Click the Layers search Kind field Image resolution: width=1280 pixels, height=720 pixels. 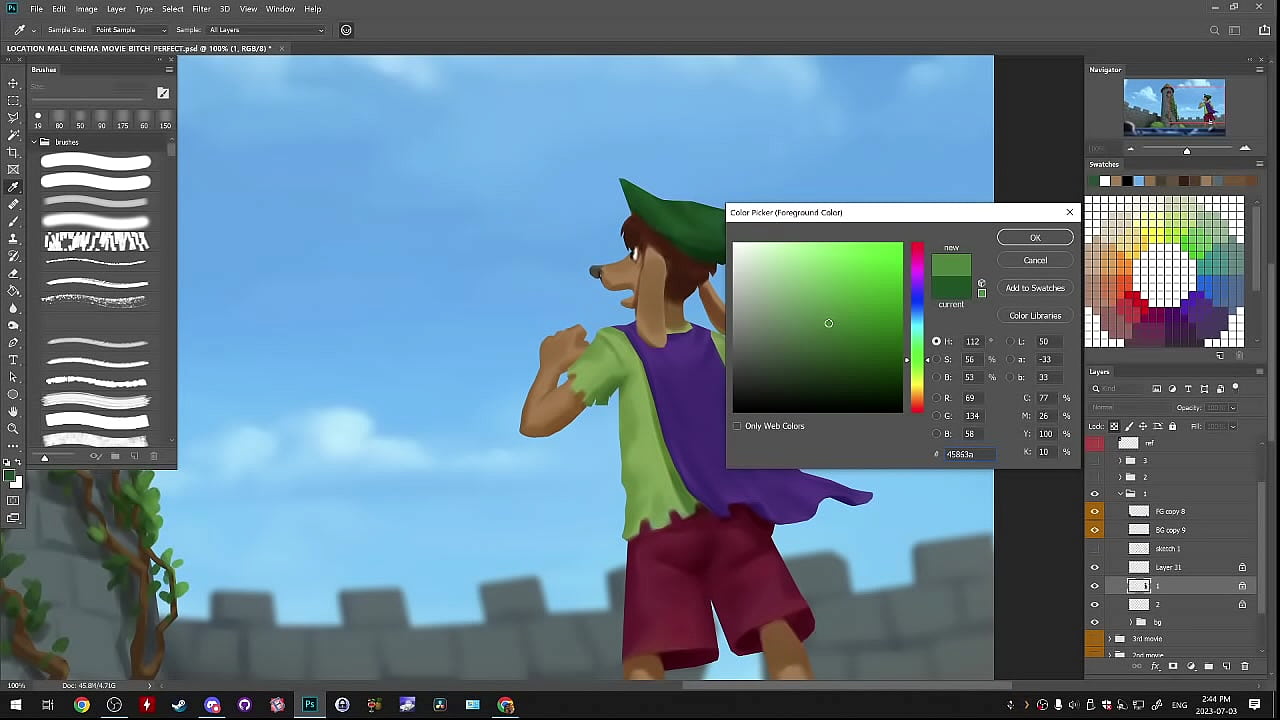(1118, 388)
